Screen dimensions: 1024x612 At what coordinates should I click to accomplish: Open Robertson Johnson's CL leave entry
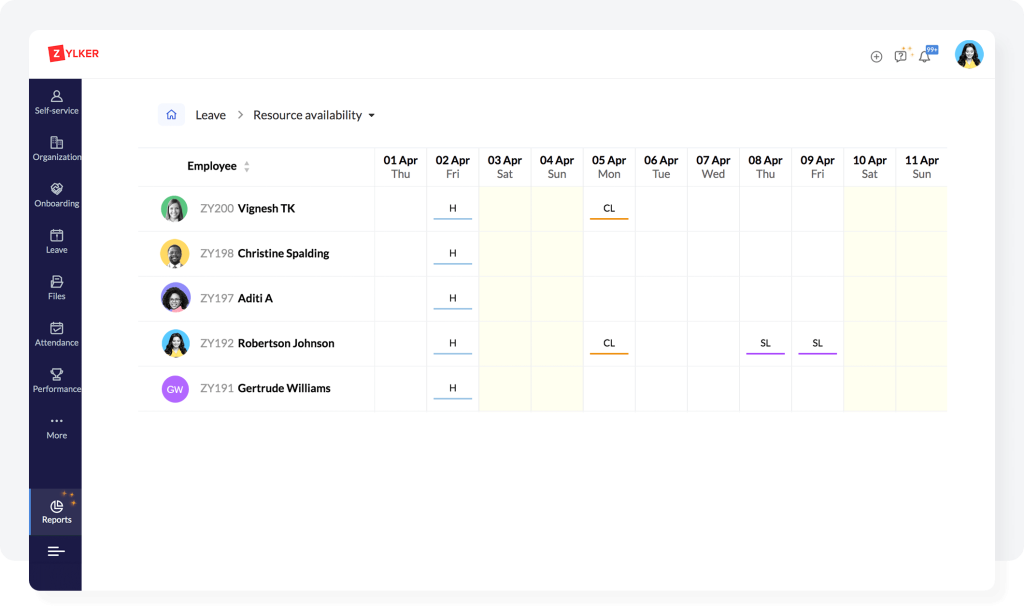click(x=609, y=342)
